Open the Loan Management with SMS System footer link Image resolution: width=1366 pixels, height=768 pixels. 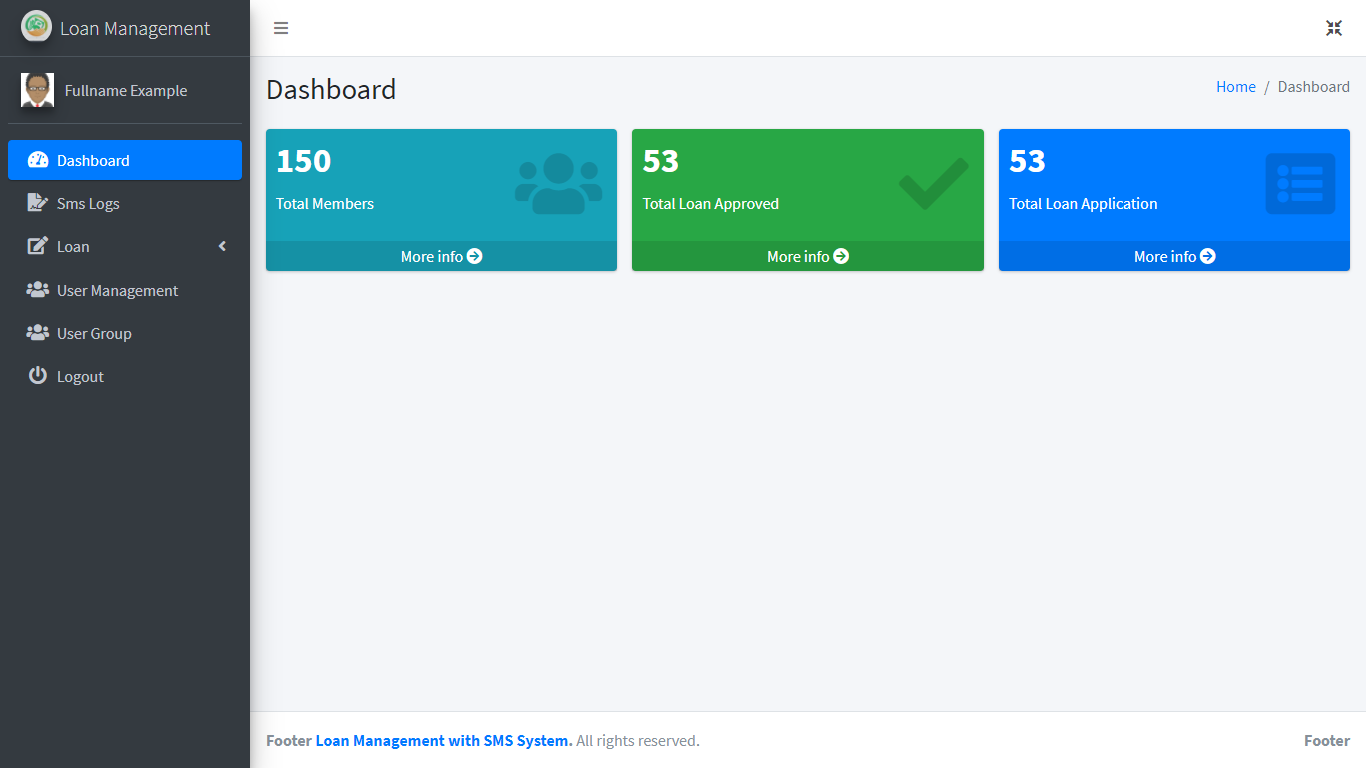(444, 741)
